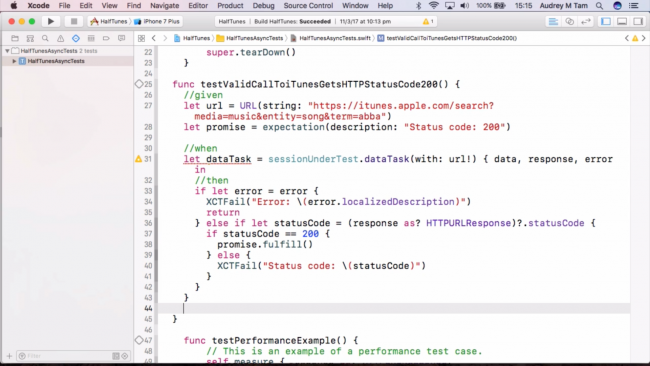Open HalfTunesAsyncTests.swift jump bar segment
Image resolution: width=650 pixels, height=366 pixels.
pyautogui.click(x=330, y=38)
